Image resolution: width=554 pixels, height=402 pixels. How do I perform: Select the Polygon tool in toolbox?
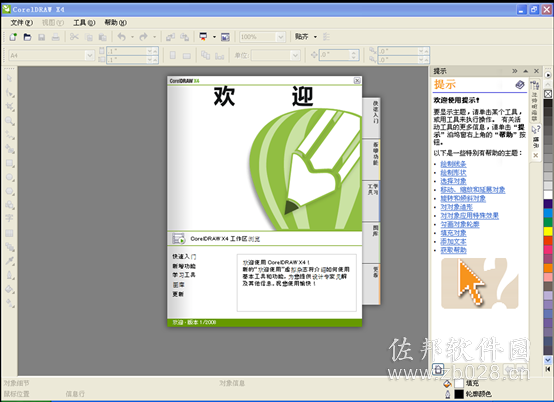[x=10, y=191]
